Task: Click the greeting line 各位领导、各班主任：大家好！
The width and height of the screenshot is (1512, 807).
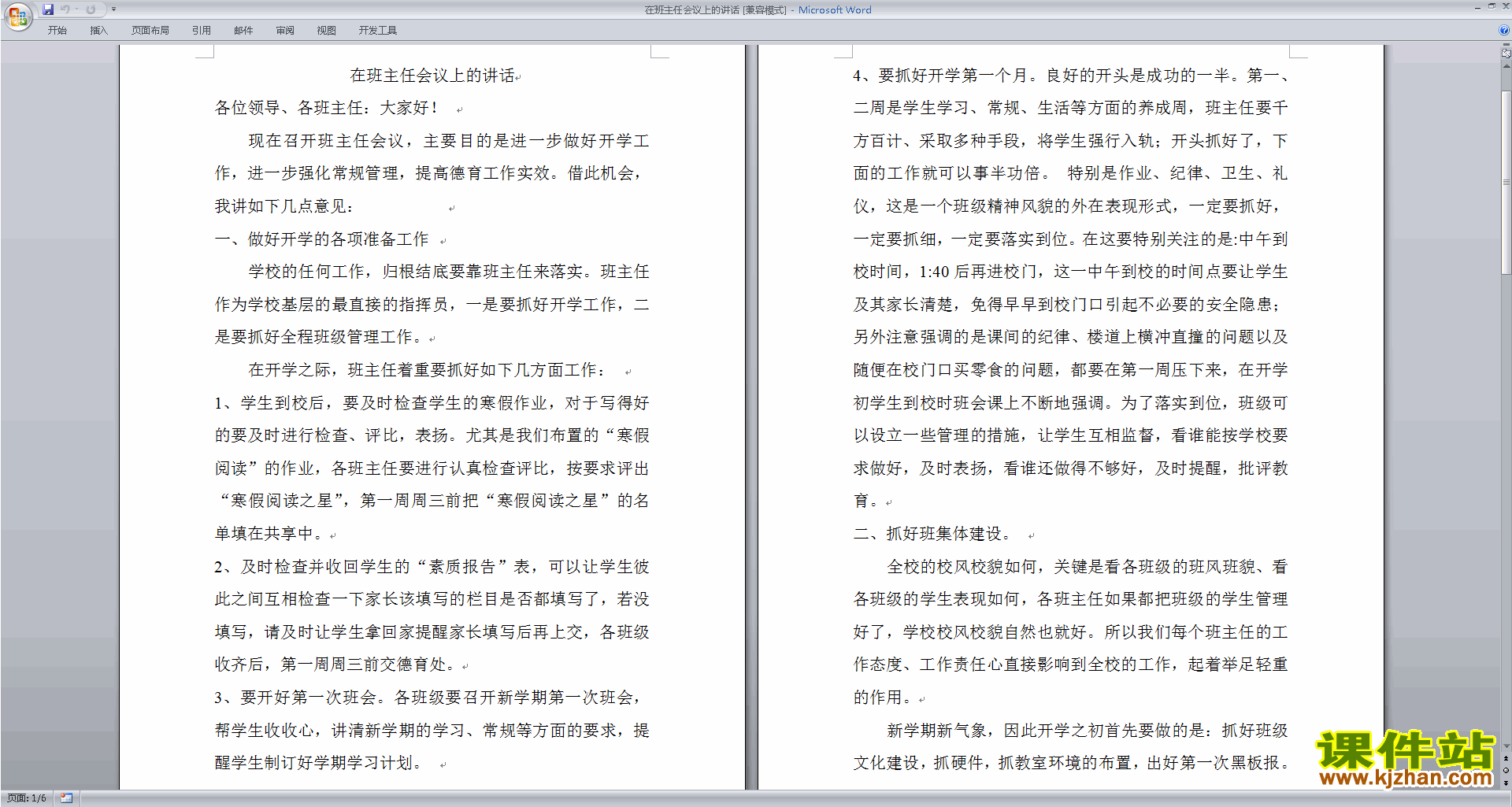Action: [x=327, y=108]
